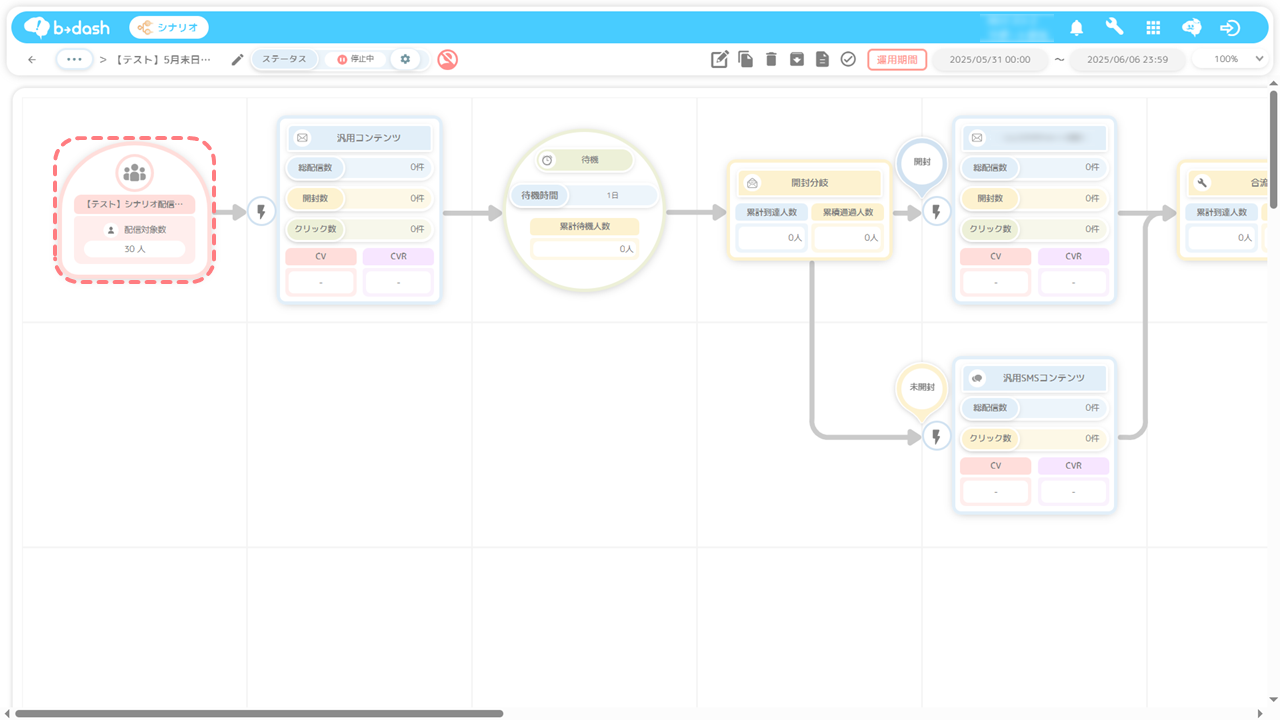
Task: Click the horizontal scrollbar thumb
Action: [x=260, y=713]
